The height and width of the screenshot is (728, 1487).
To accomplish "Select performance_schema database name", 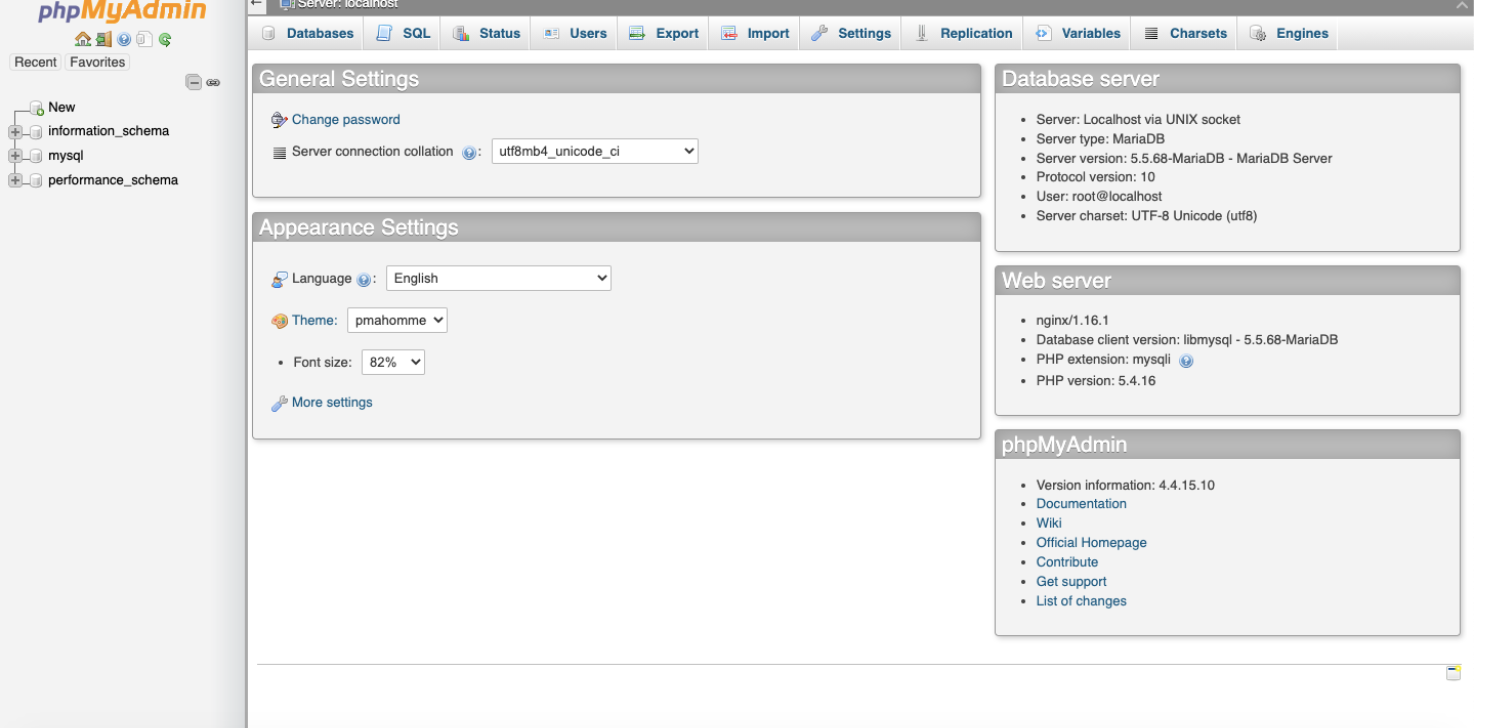I will coord(113,180).
